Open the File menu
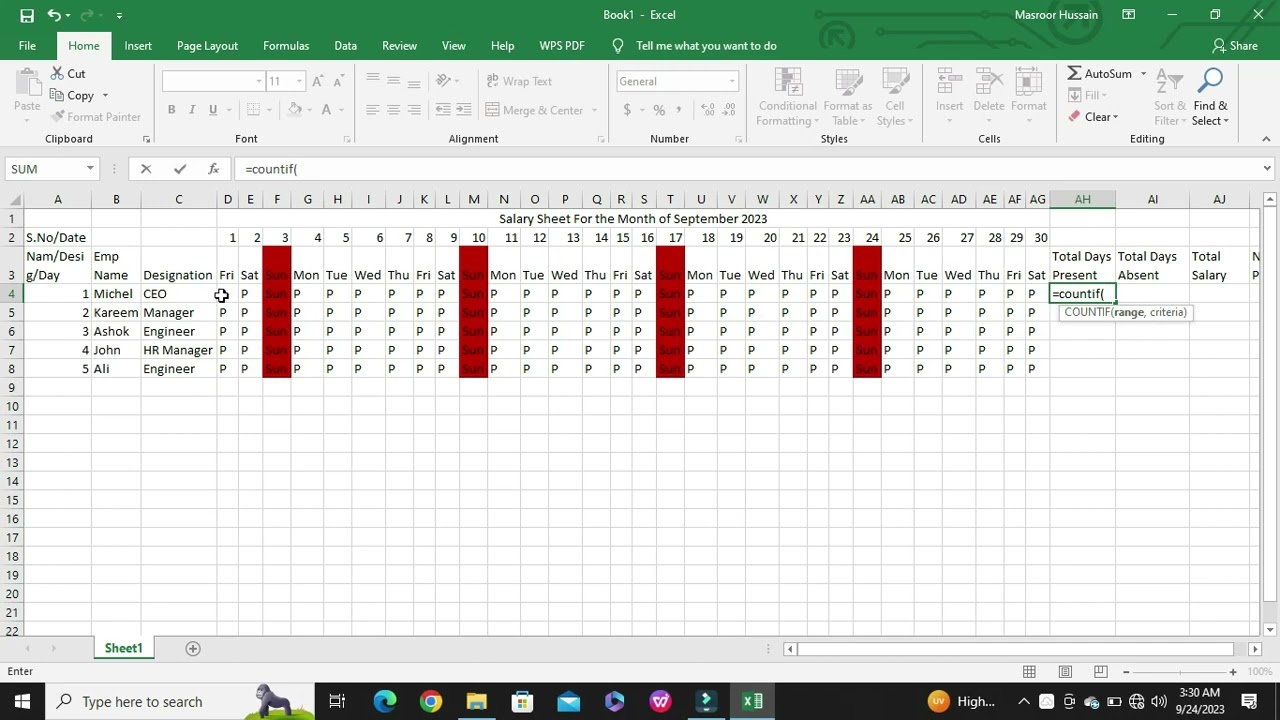The height and width of the screenshot is (720, 1280). 27,46
